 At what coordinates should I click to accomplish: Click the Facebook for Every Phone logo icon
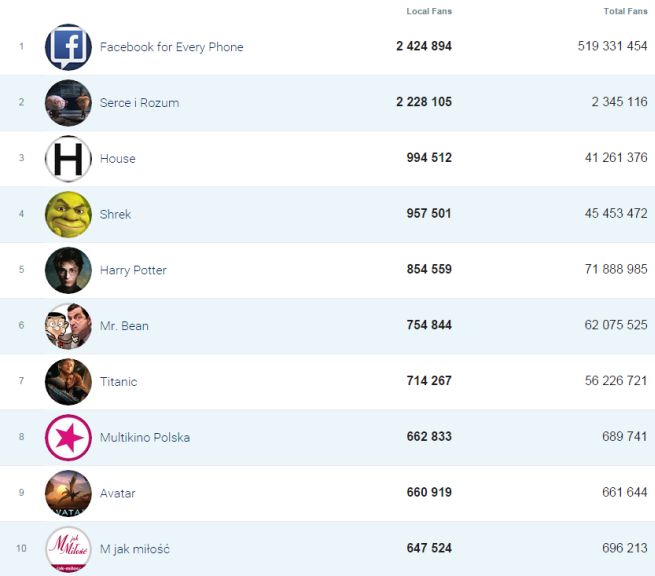68,47
